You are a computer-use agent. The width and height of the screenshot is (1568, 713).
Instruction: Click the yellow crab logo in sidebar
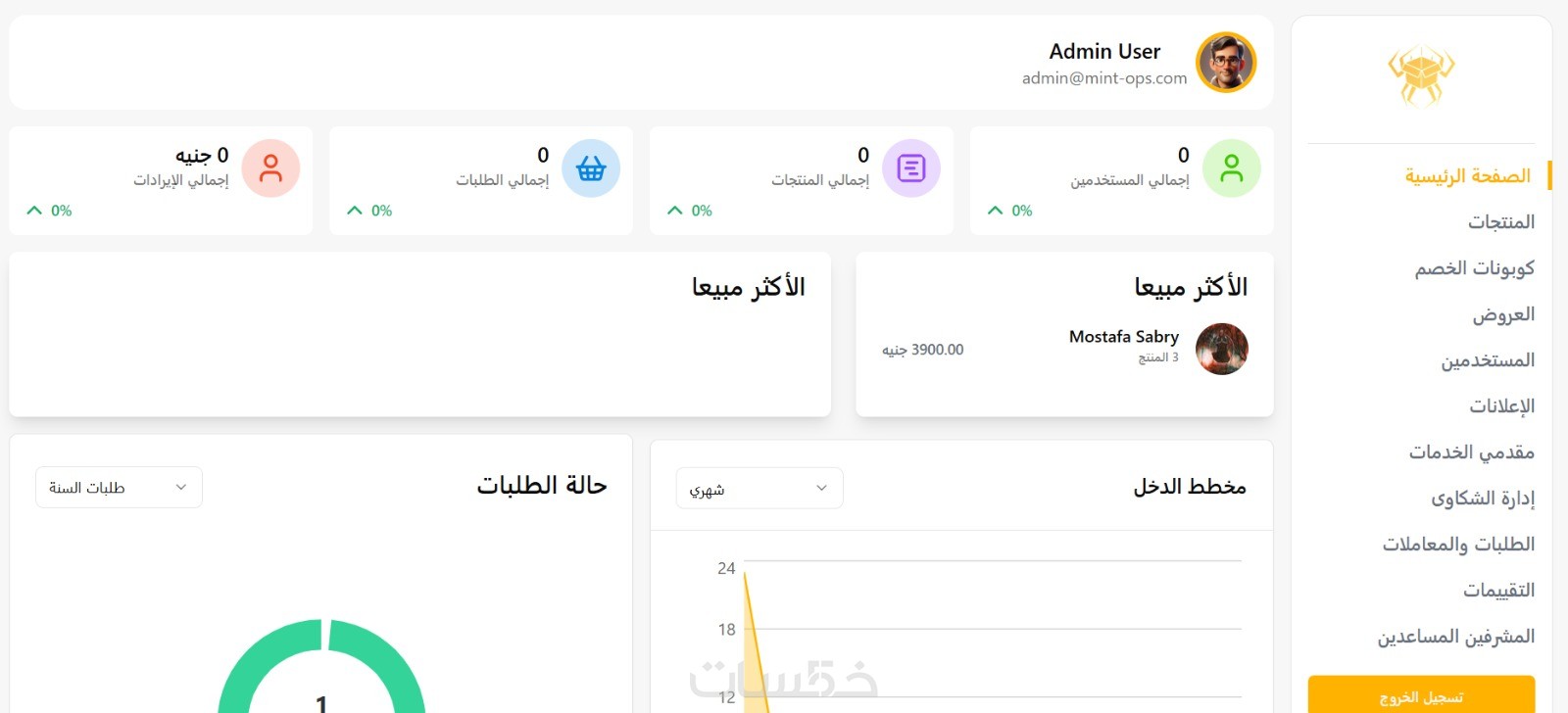pyautogui.click(x=1421, y=75)
